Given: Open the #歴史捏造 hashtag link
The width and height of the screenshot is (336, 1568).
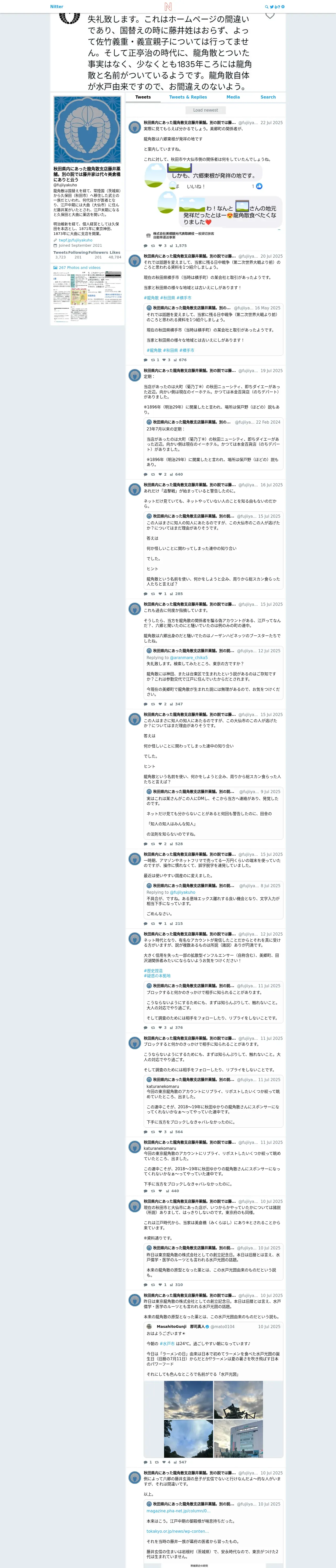Looking at the screenshot, I should [x=153, y=971].
